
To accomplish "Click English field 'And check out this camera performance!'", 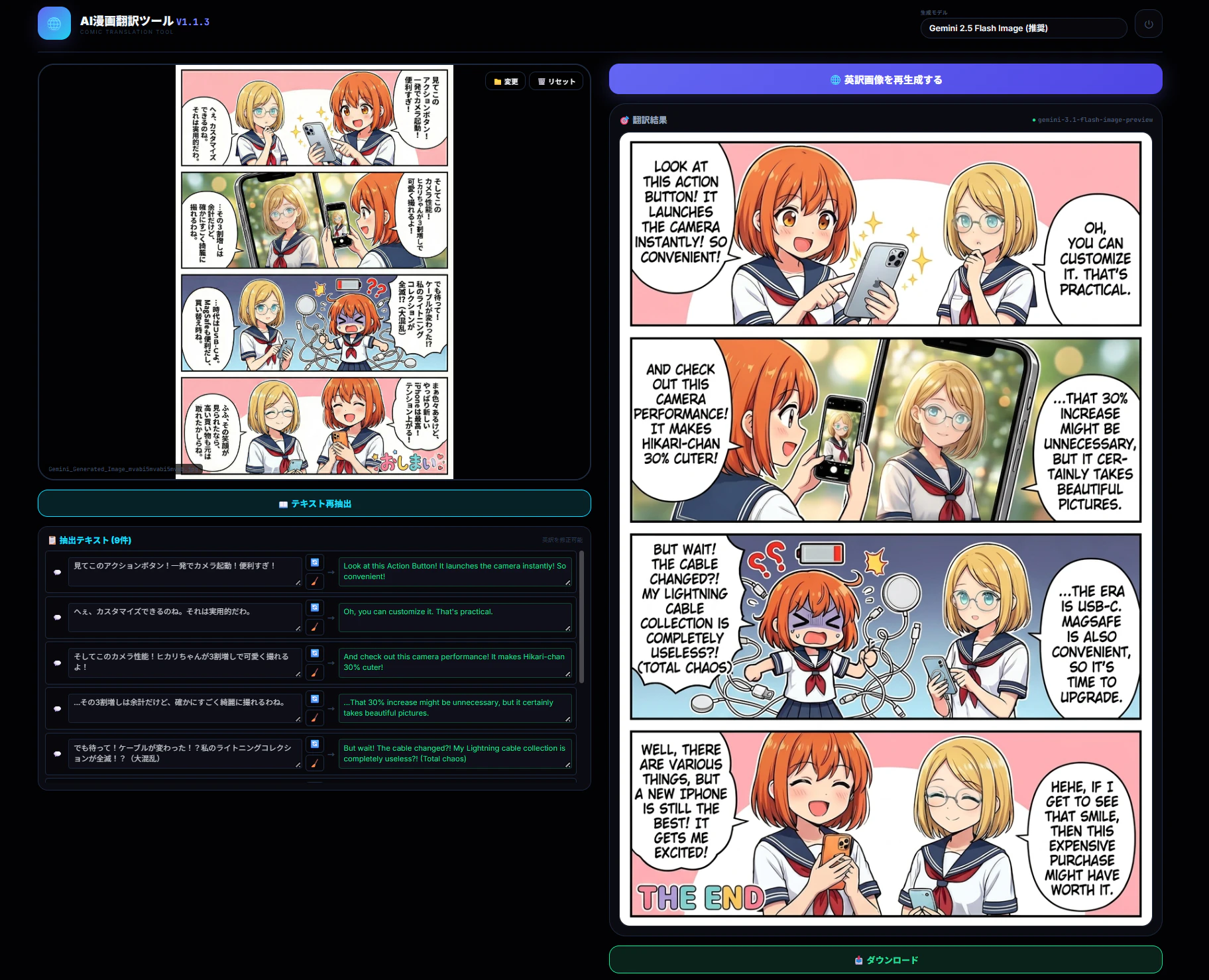I will pyautogui.click(x=455, y=663).
